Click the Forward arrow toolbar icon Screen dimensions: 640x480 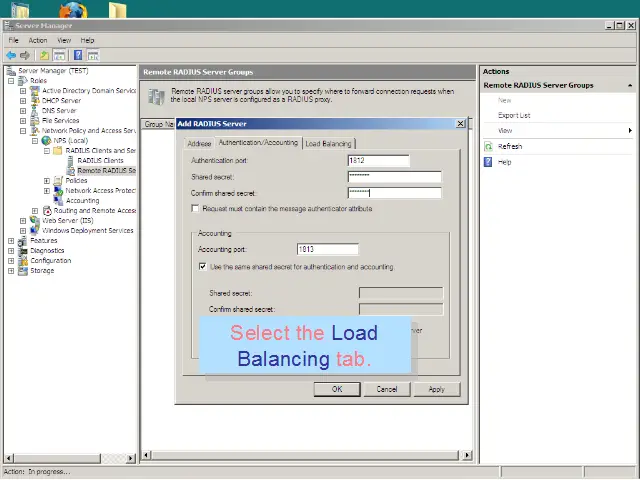coord(25,55)
